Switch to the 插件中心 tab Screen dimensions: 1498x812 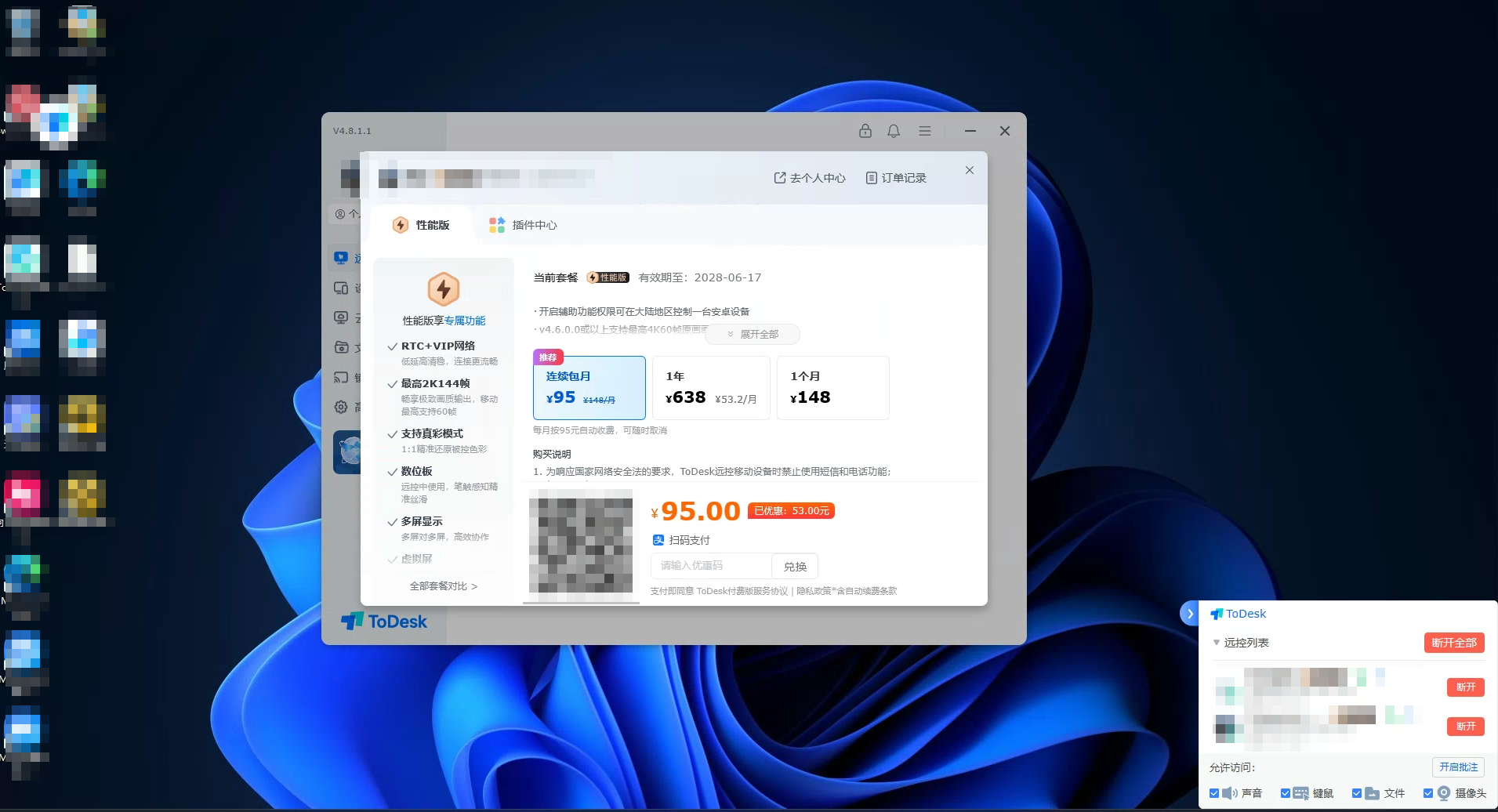tap(523, 225)
